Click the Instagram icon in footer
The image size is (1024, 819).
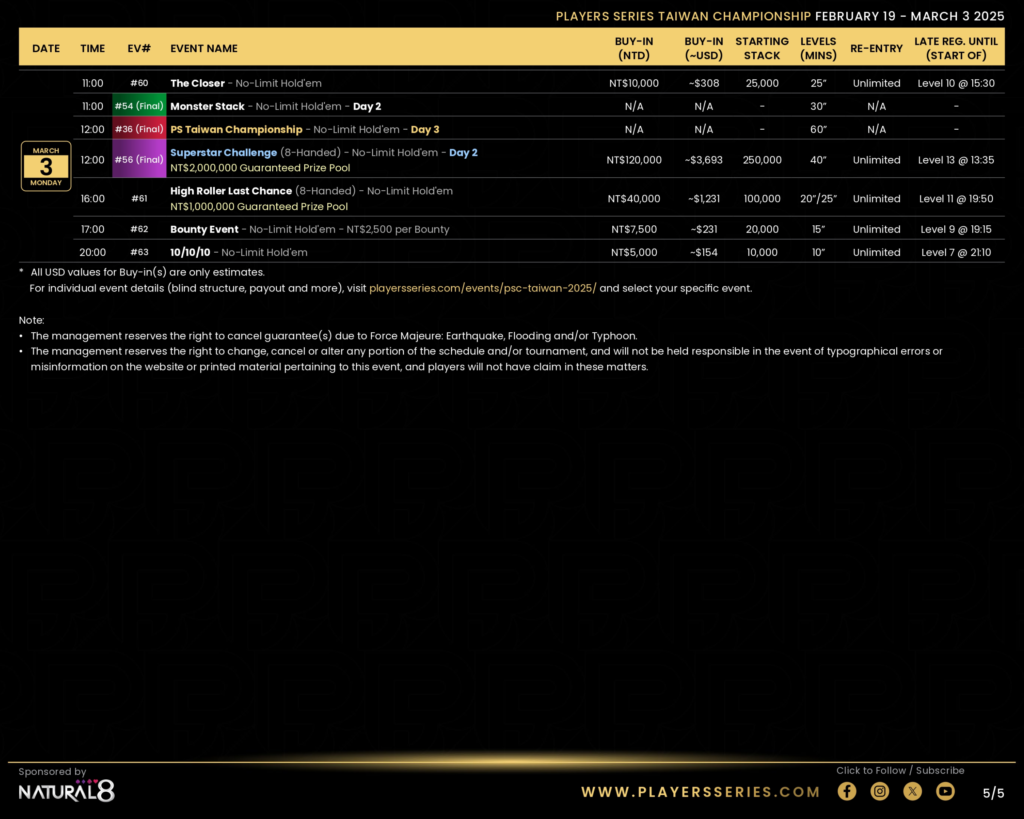[880, 791]
